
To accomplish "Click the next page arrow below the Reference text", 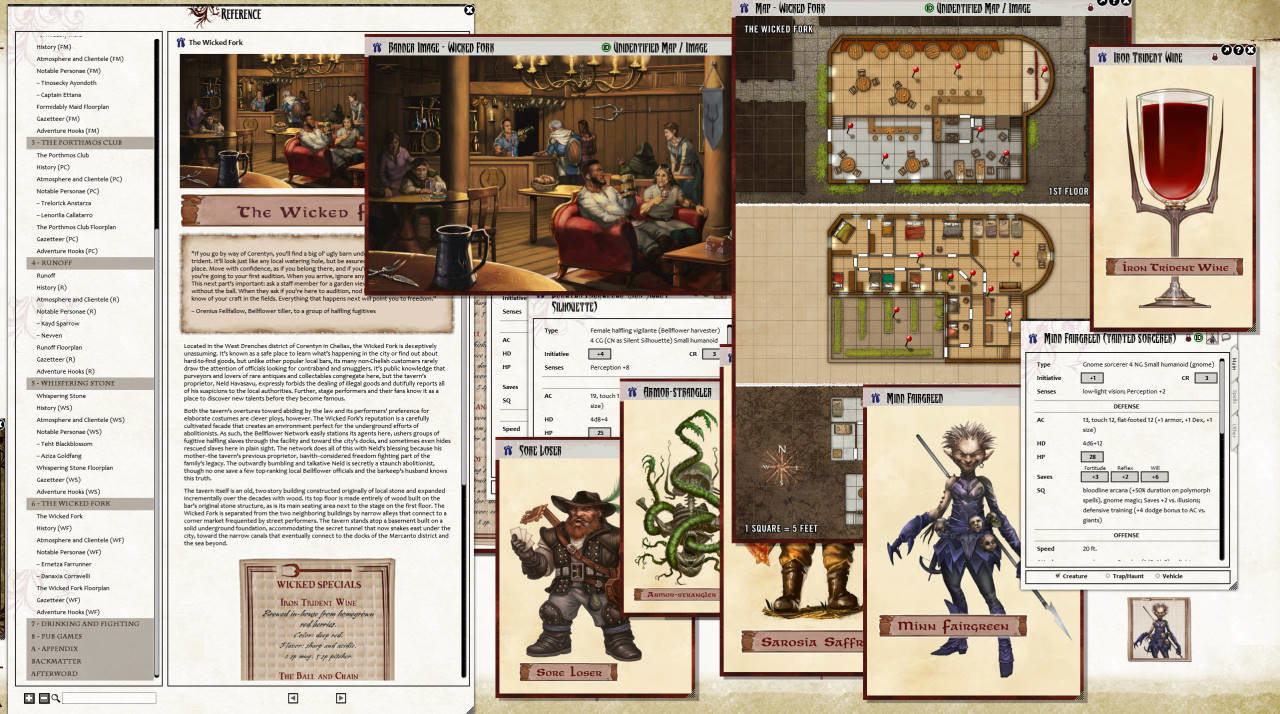I will pyautogui.click(x=341, y=697).
